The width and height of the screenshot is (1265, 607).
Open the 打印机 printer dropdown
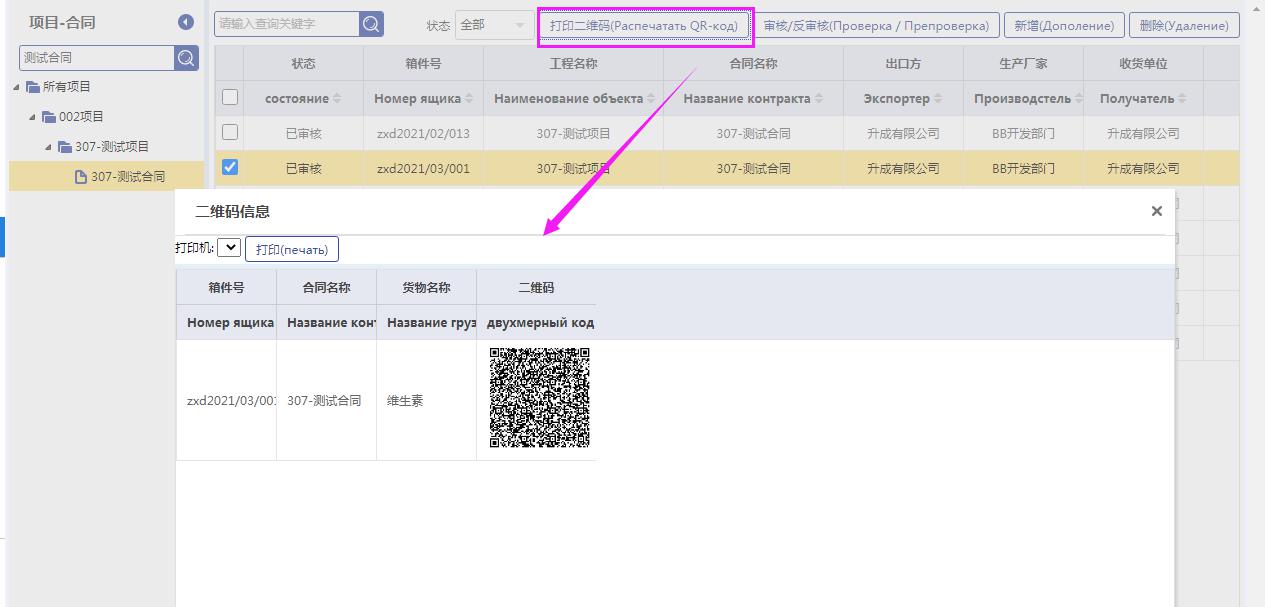point(228,247)
